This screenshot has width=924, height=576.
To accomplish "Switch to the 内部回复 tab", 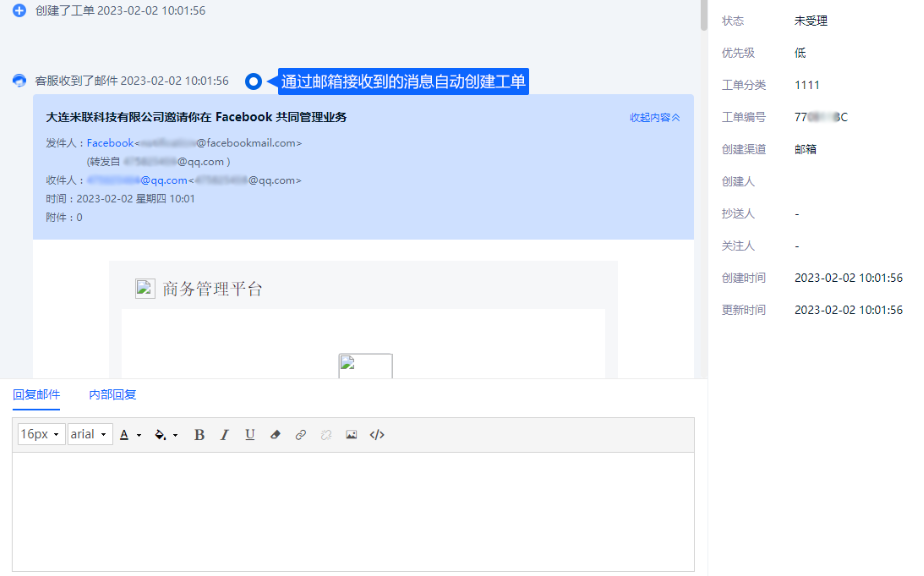I will [x=112, y=395].
